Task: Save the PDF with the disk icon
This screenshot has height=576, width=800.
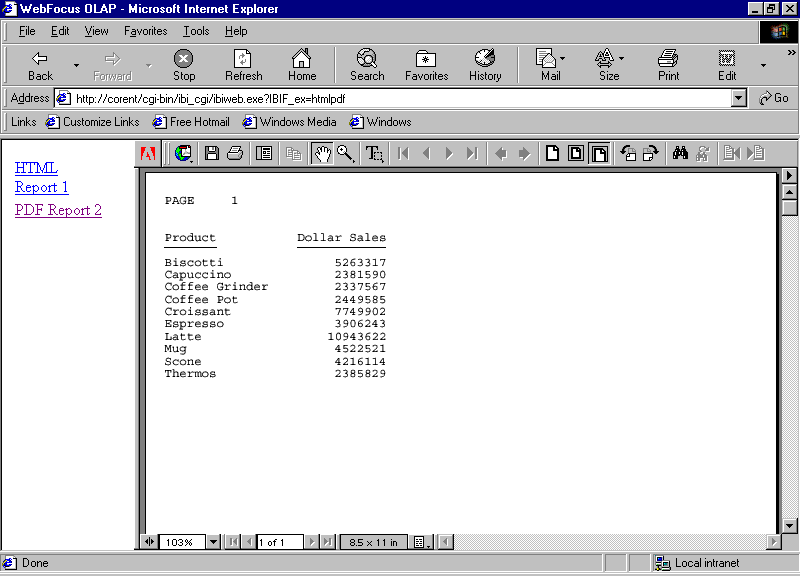Action: pos(210,152)
